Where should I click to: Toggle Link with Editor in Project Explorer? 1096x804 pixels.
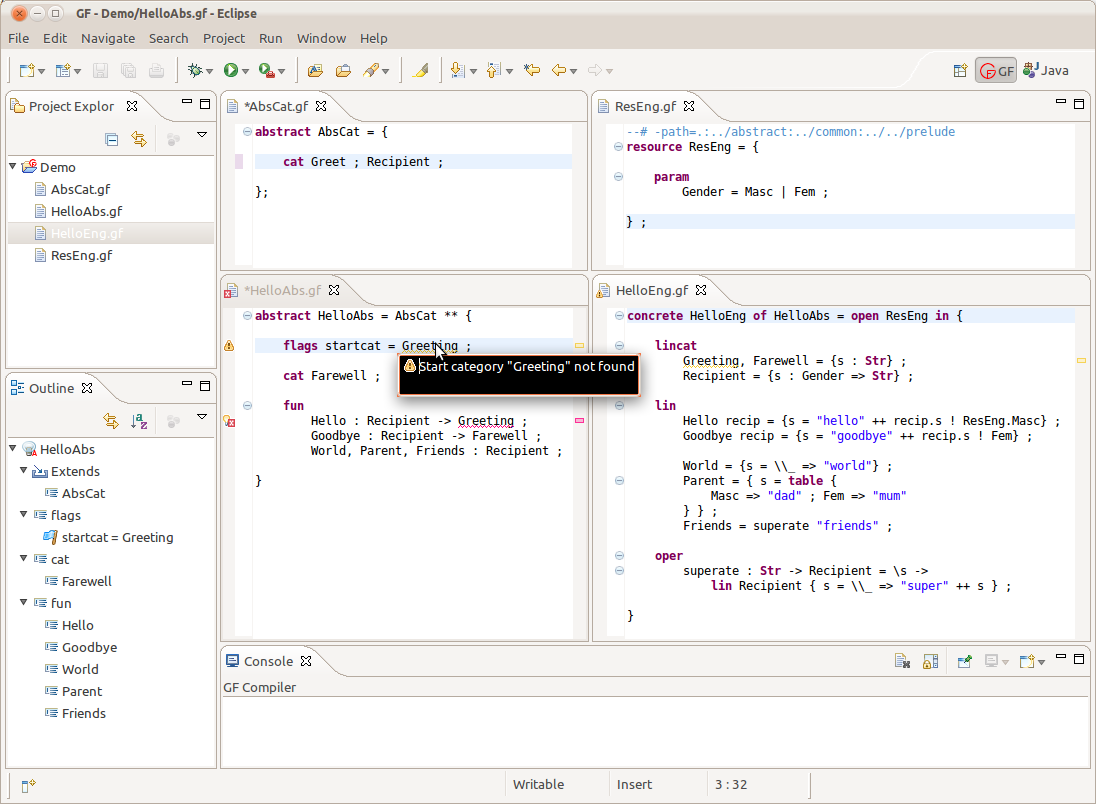coord(139,139)
